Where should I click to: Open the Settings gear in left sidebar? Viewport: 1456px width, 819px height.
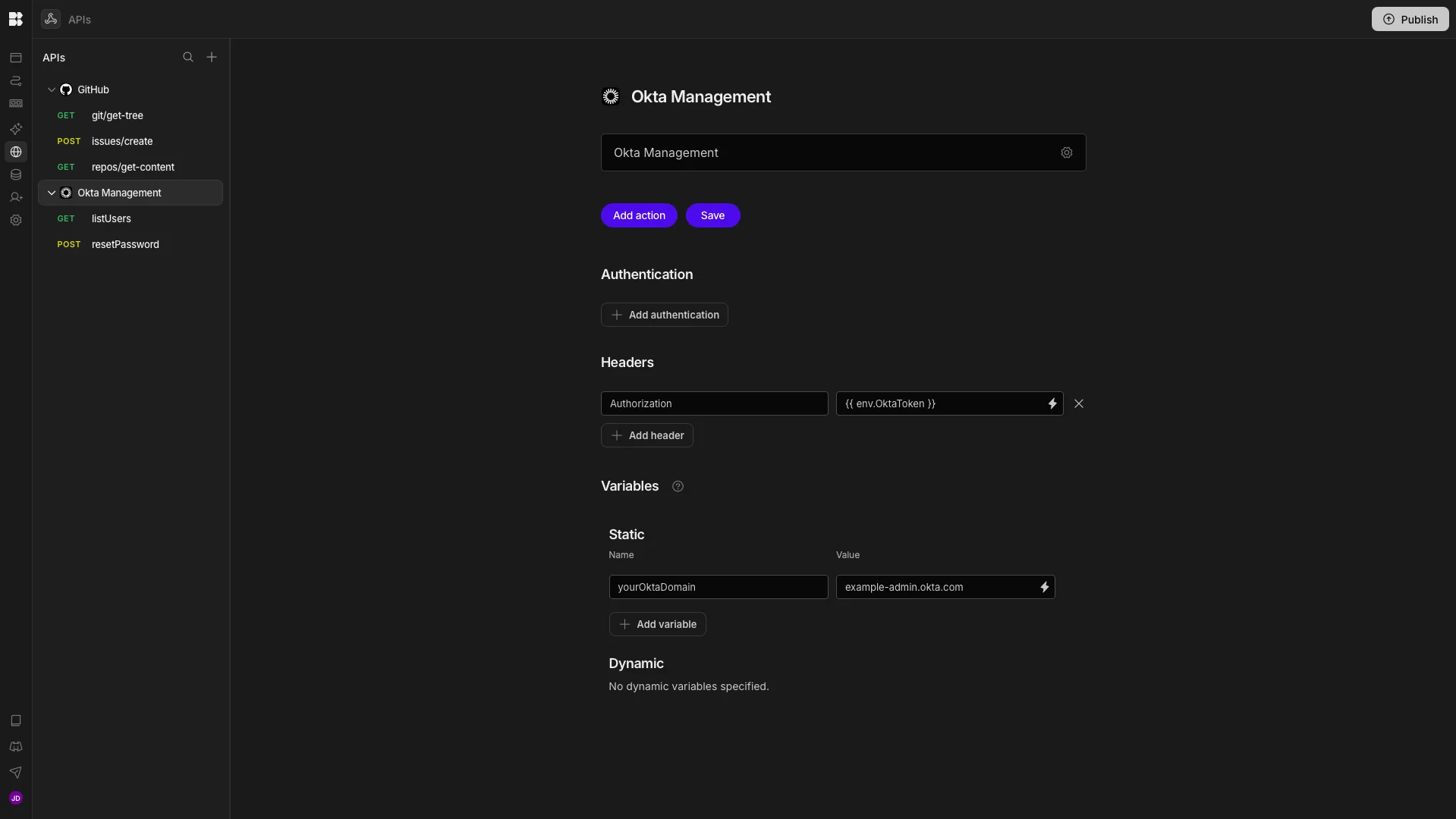pyautogui.click(x=16, y=220)
